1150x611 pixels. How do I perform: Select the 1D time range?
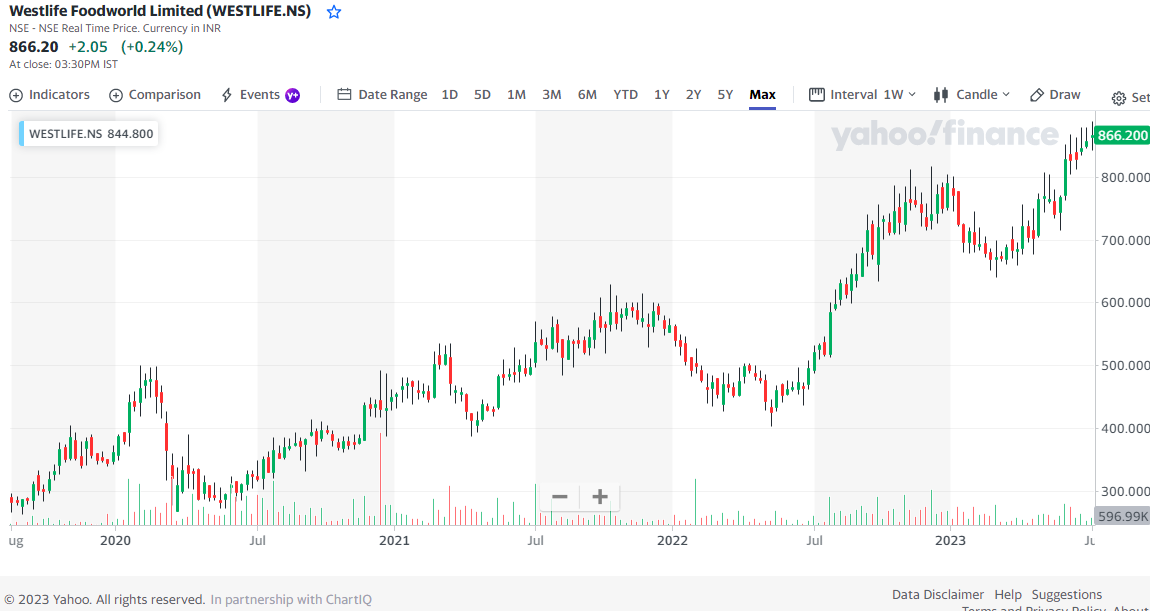(x=450, y=95)
